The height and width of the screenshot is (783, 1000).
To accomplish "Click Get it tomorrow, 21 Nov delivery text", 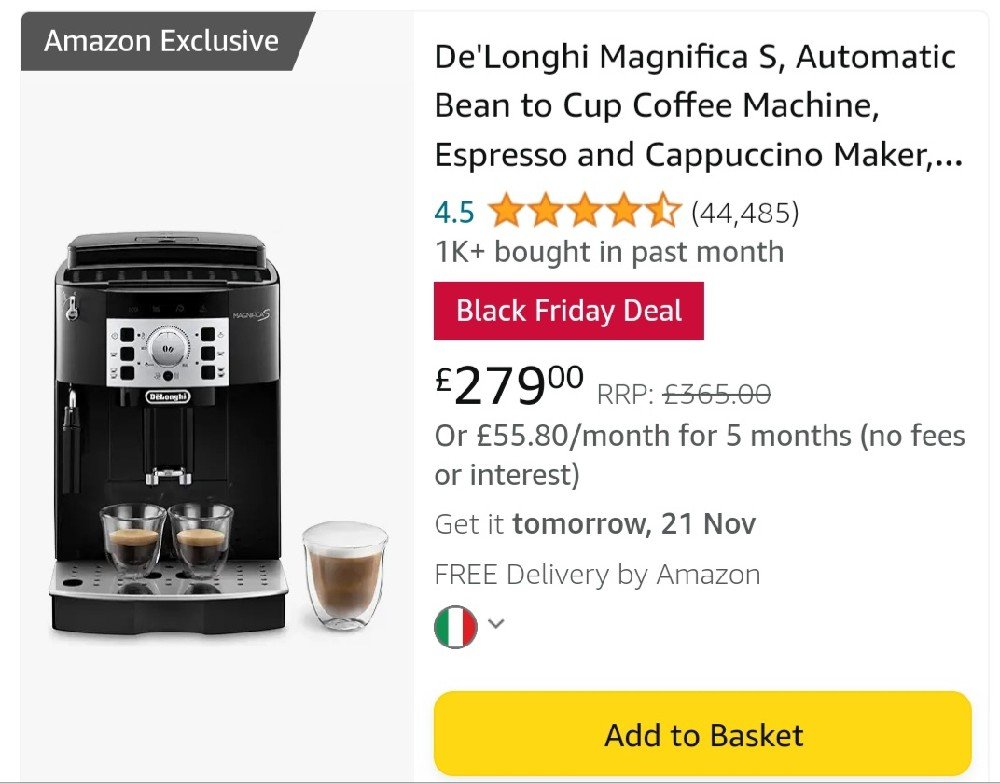I will click(x=595, y=524).
